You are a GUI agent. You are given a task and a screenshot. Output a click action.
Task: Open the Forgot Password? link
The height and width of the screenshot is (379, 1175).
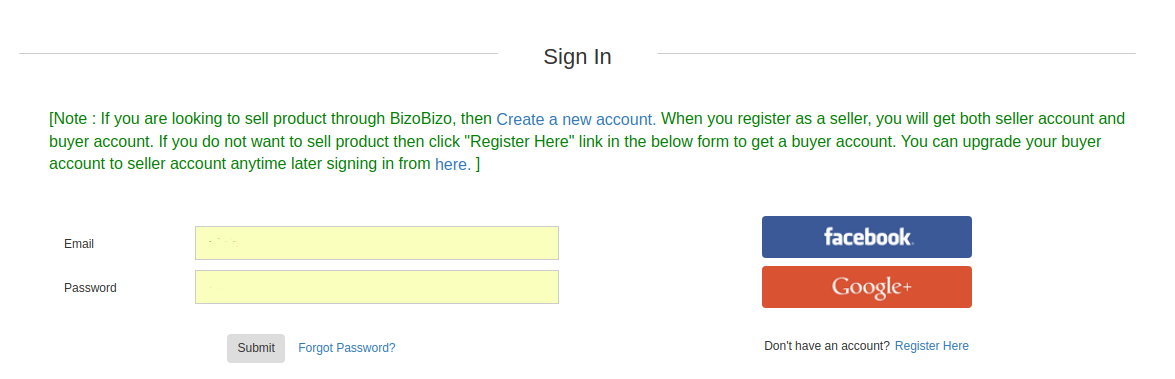[x=347, y=348]
